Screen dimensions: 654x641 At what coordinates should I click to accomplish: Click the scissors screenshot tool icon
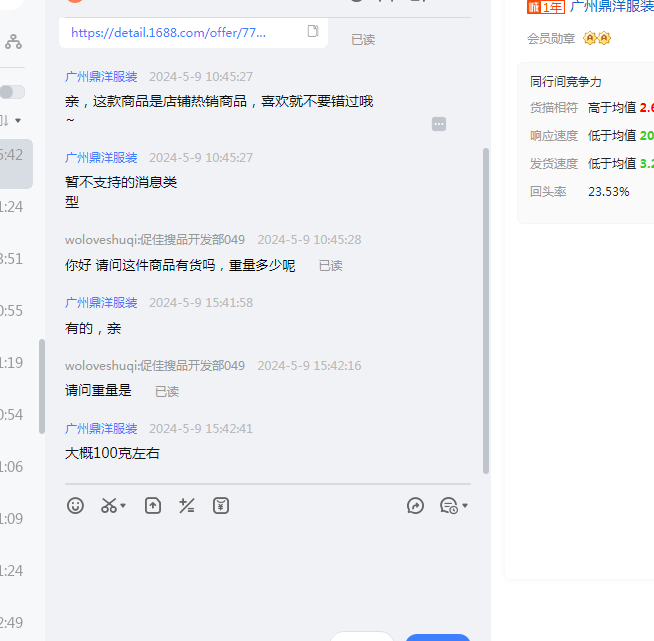coord(108,506)
